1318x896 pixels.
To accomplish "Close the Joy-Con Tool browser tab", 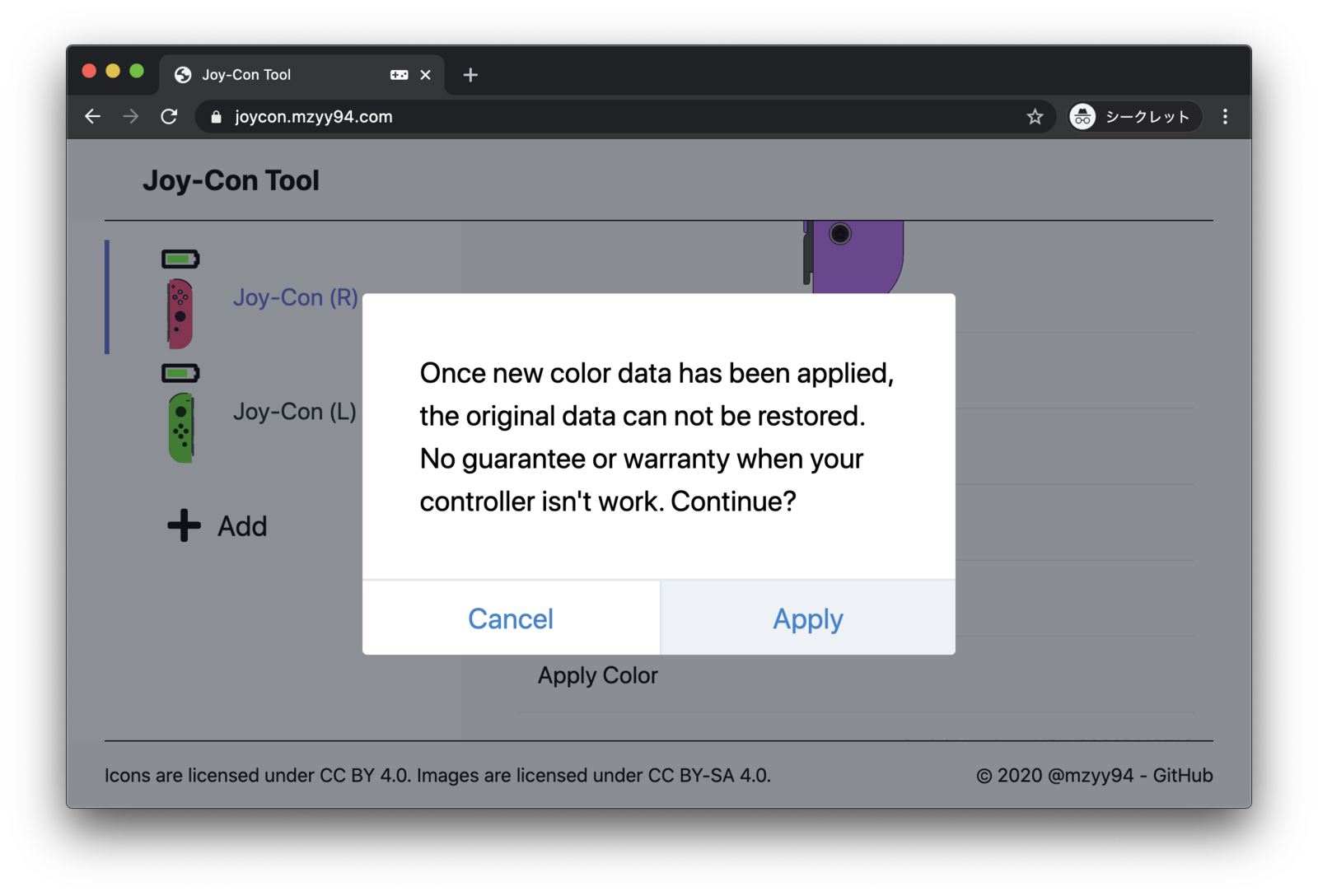I will tap(425, 75).
